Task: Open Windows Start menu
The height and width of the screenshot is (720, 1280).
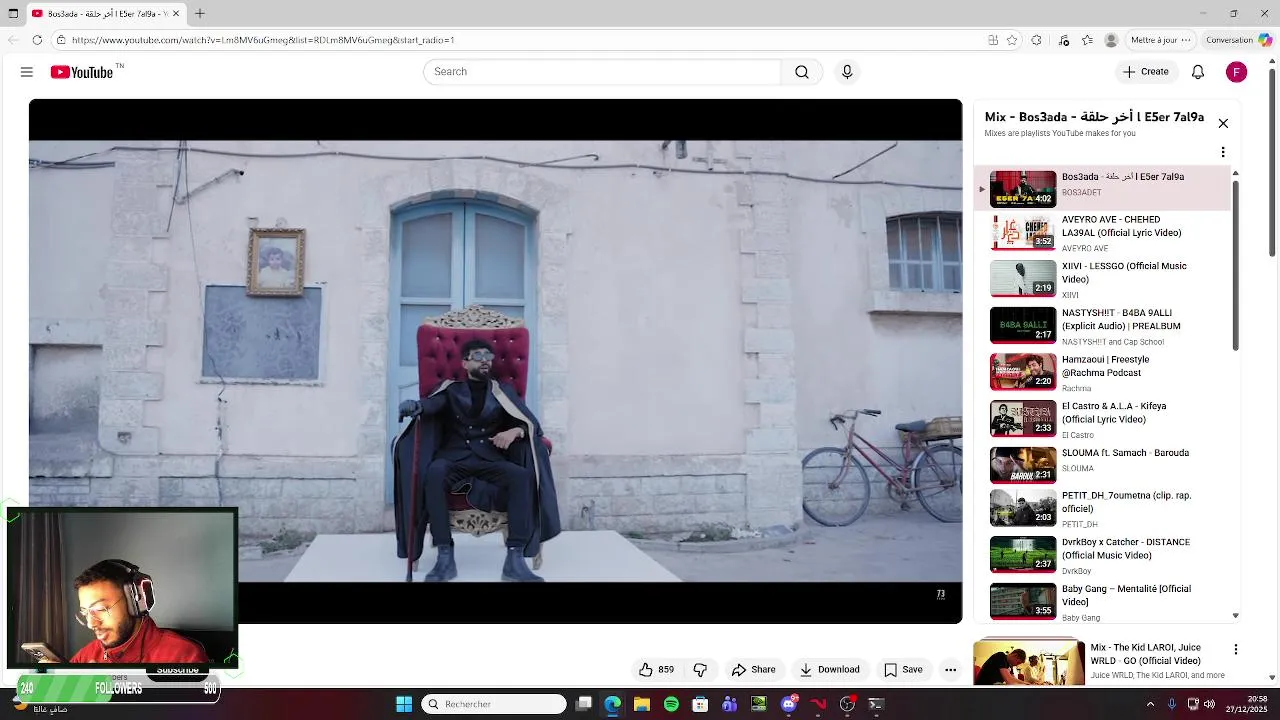Action: 404,704
